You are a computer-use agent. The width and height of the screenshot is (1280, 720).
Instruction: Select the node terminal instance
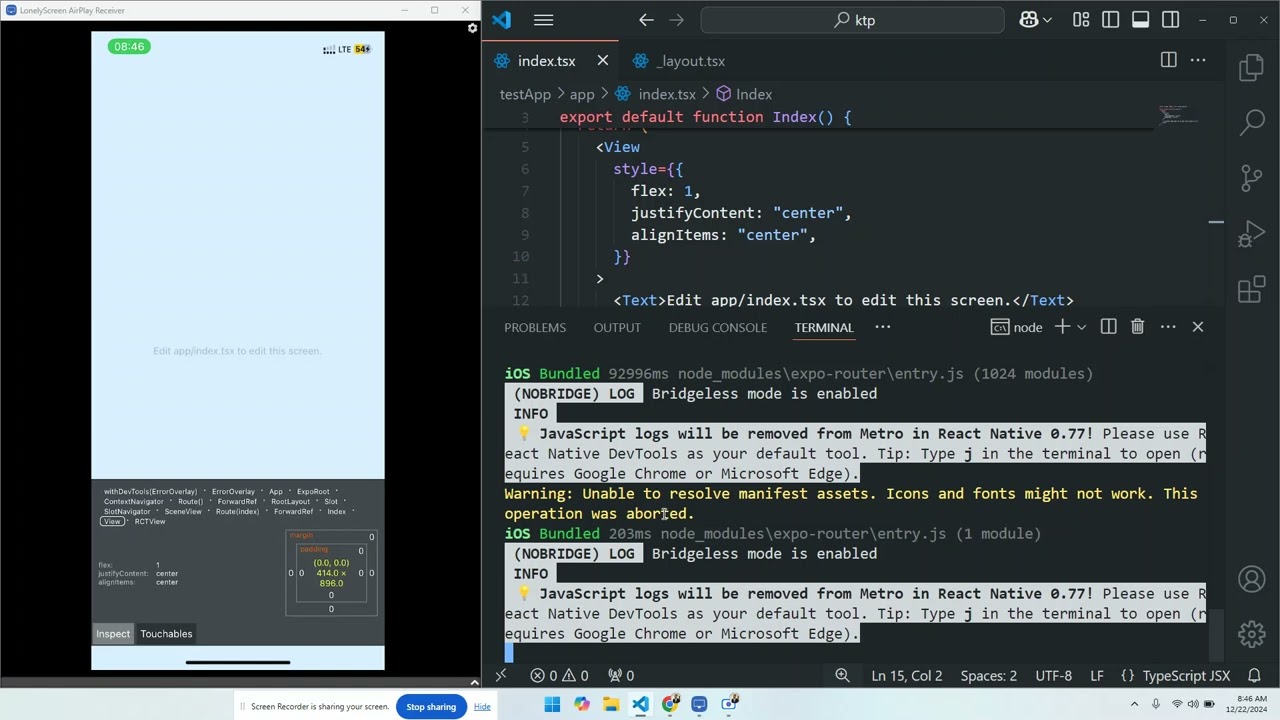click(x=1016, y=327)
